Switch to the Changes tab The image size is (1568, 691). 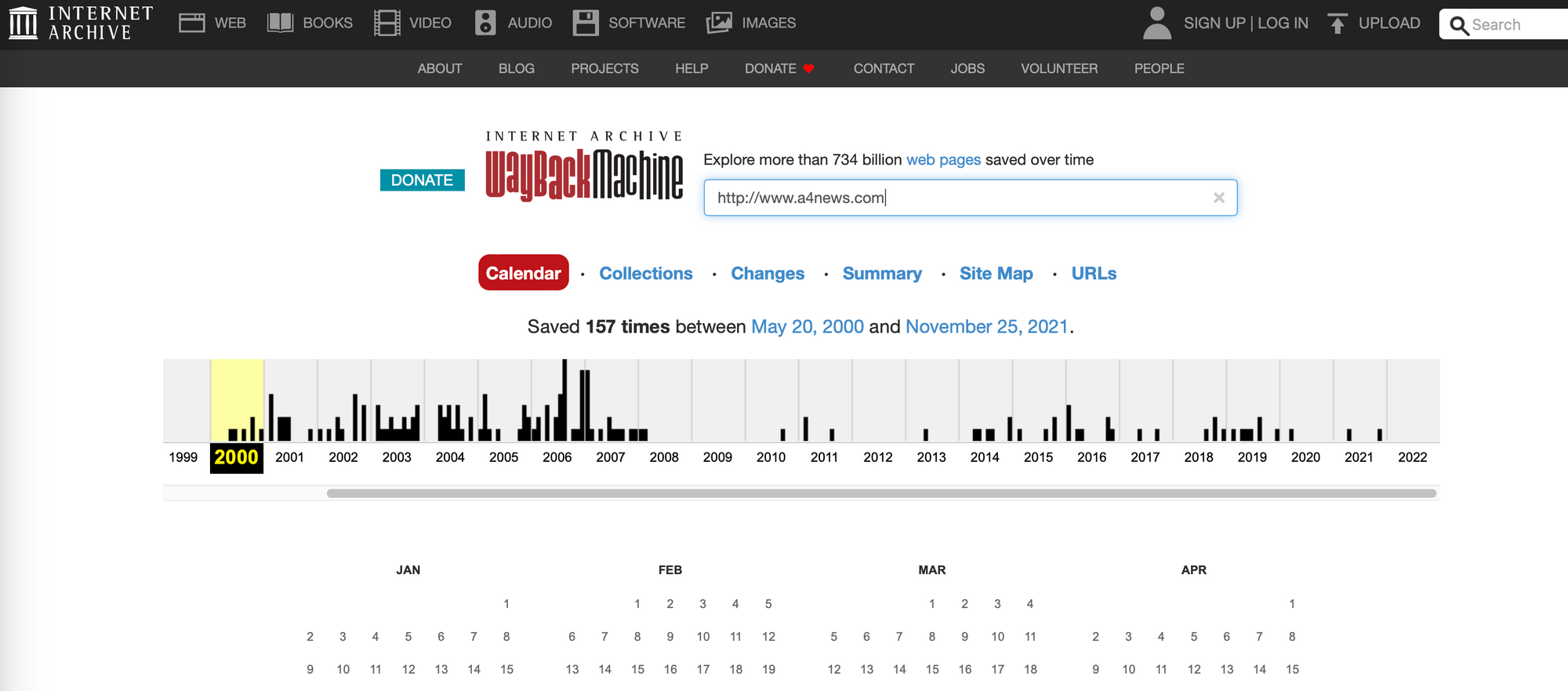(x=768, y=274)
